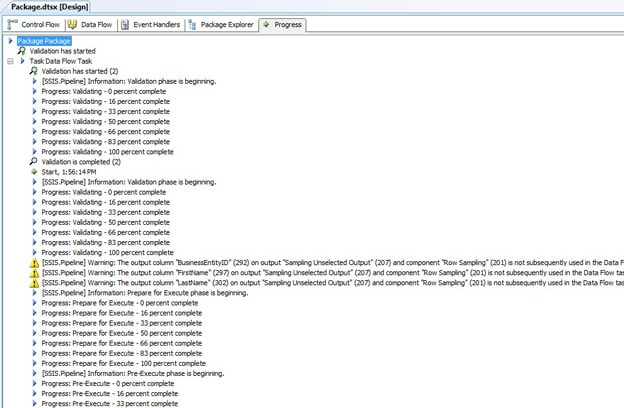624x408 pixels.
Task: Open the Data Flow tab
Action: pos(90,25)
